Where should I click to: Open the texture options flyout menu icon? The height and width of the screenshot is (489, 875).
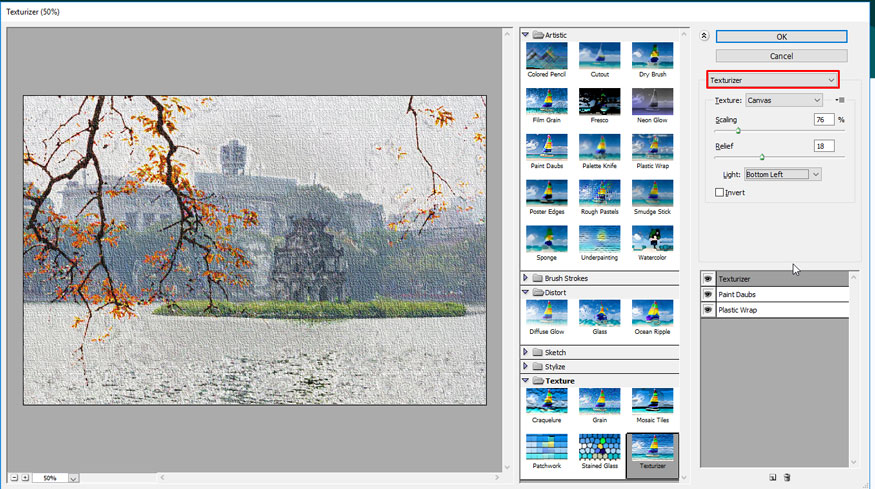[x=840, y=100]
